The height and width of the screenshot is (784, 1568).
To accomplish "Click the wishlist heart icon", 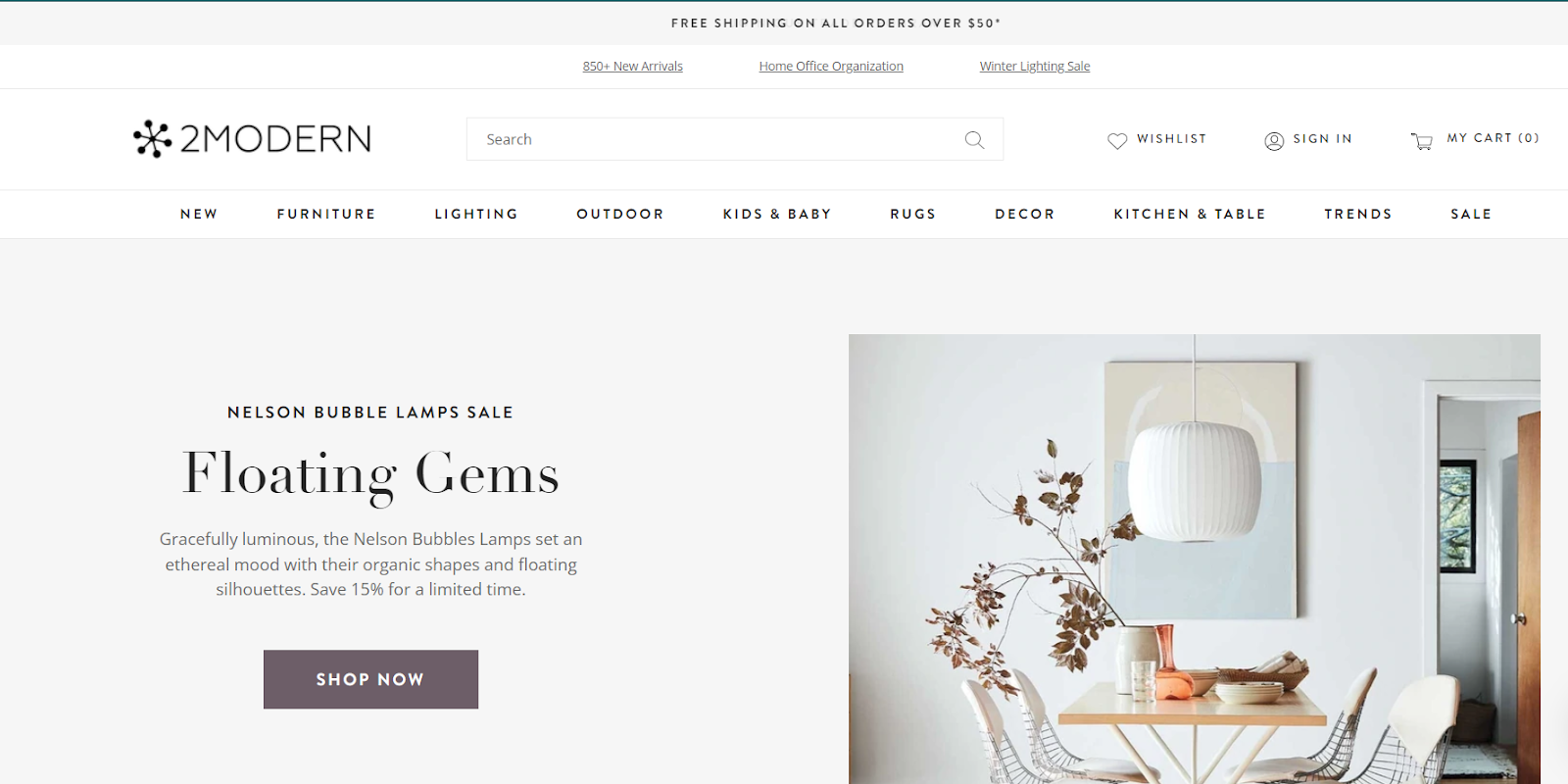I will [x=1117, y=141].
